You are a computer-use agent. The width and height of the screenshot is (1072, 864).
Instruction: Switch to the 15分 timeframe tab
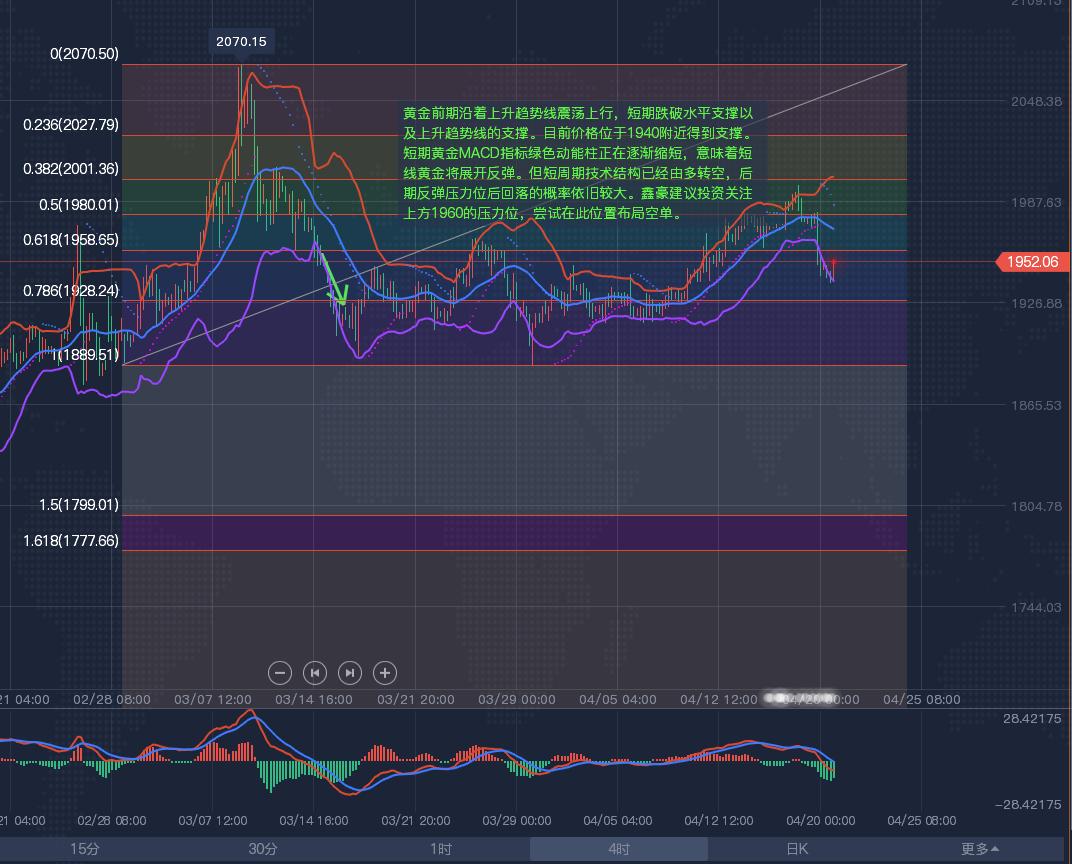(x=85, y=847)
